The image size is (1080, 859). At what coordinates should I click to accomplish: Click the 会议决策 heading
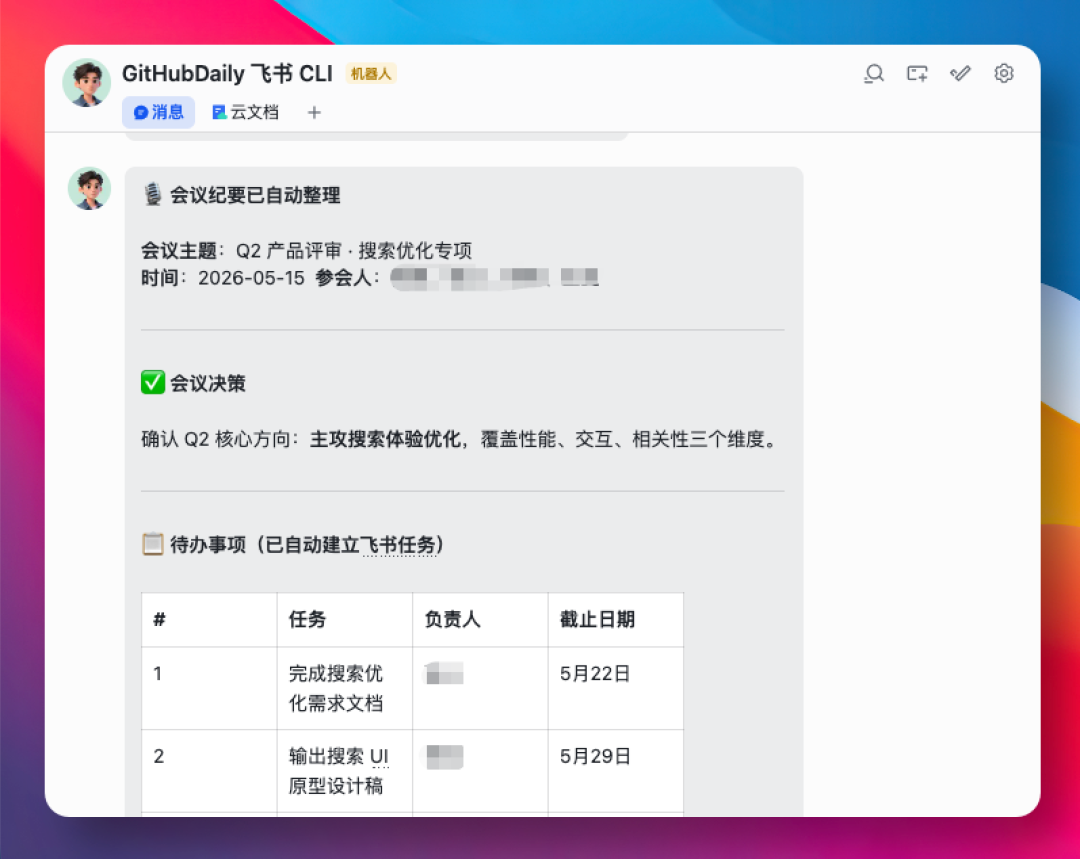point(207,383)
